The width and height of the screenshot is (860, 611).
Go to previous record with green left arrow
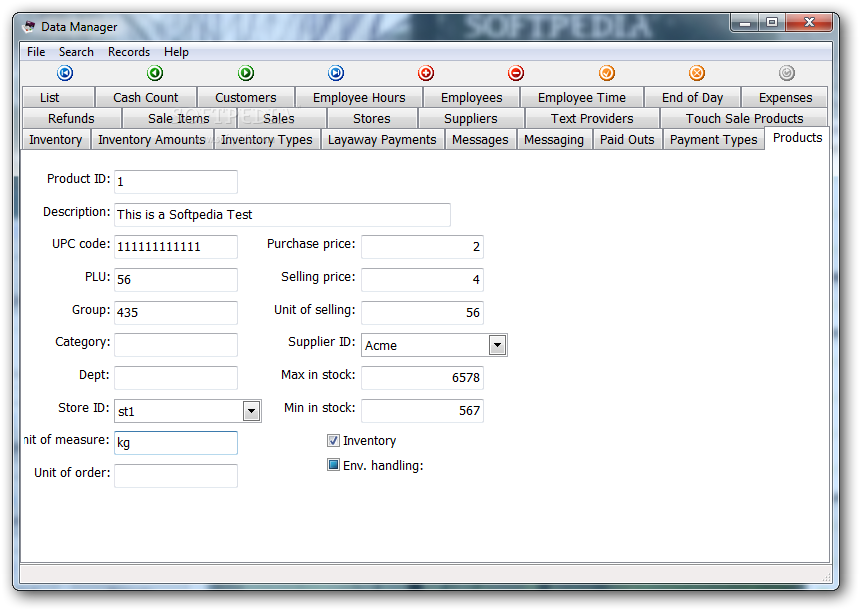pyautogui.click(x=155, y=73)
